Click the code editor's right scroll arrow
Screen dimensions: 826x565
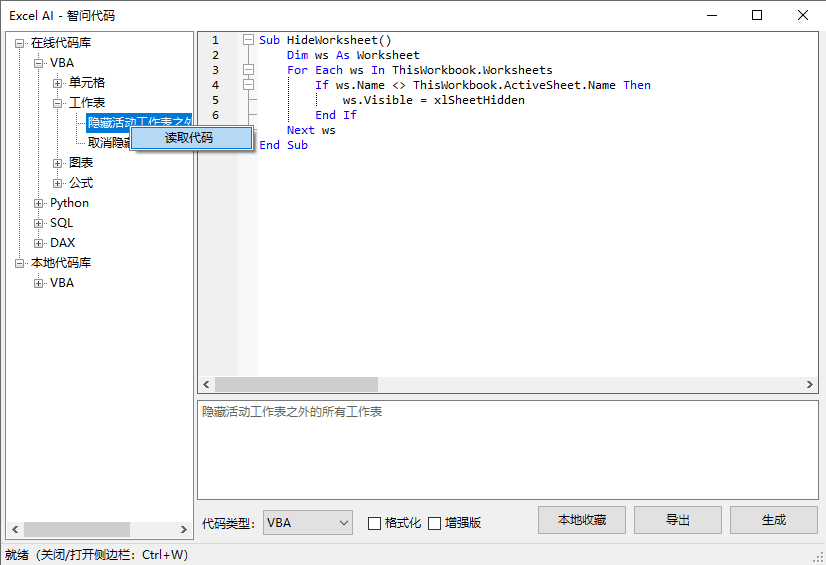click(x=810, y=384)
